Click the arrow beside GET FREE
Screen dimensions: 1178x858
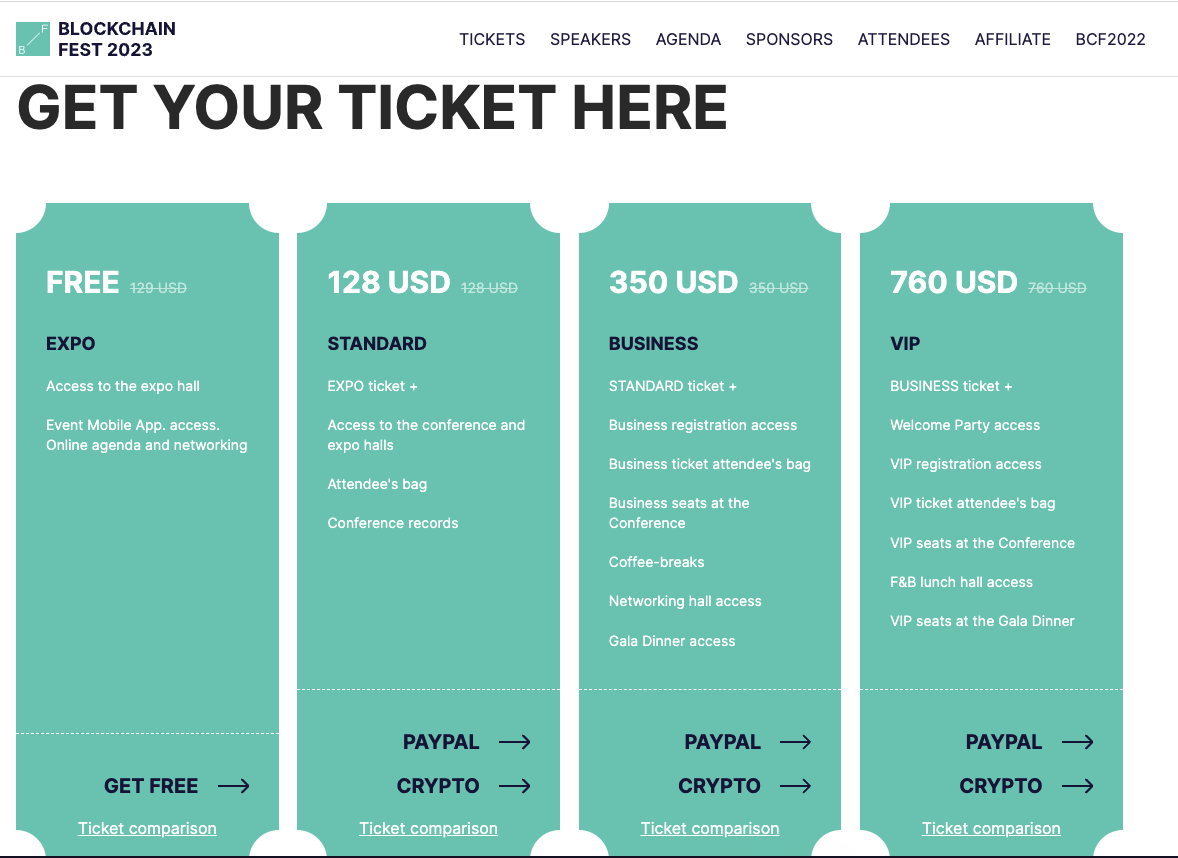click(234, 786)
